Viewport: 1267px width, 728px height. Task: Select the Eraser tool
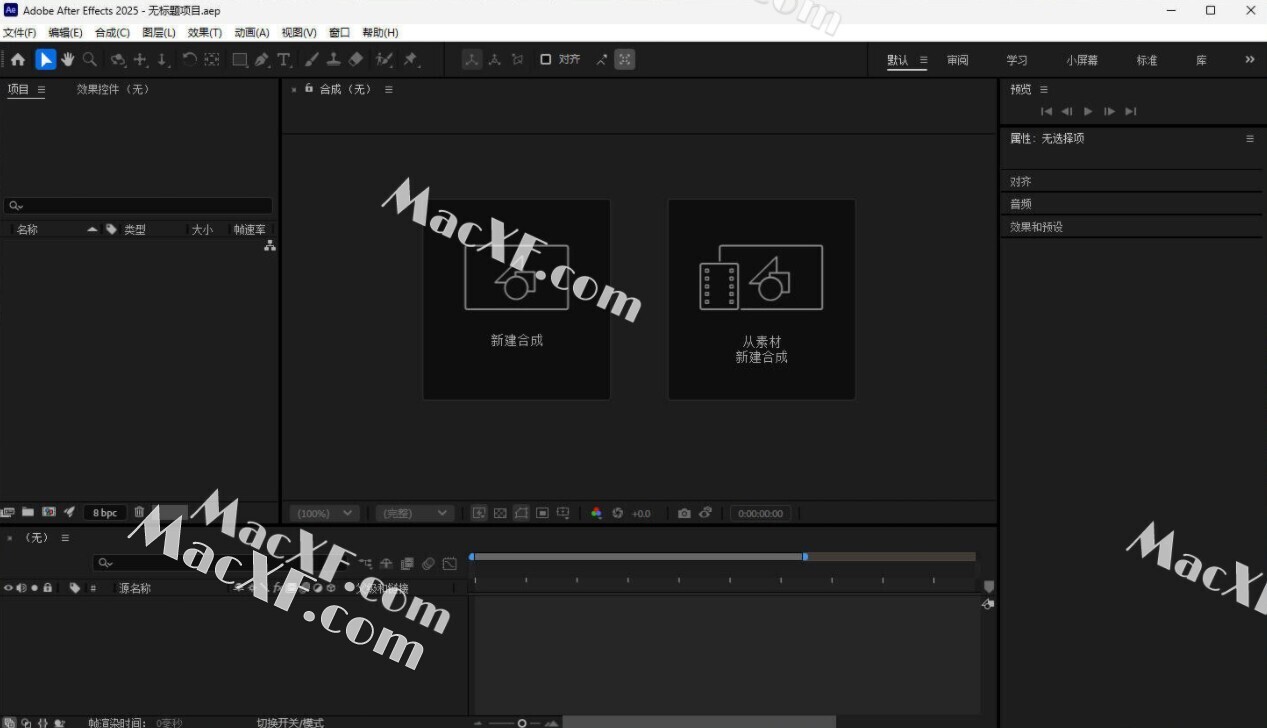356,60
